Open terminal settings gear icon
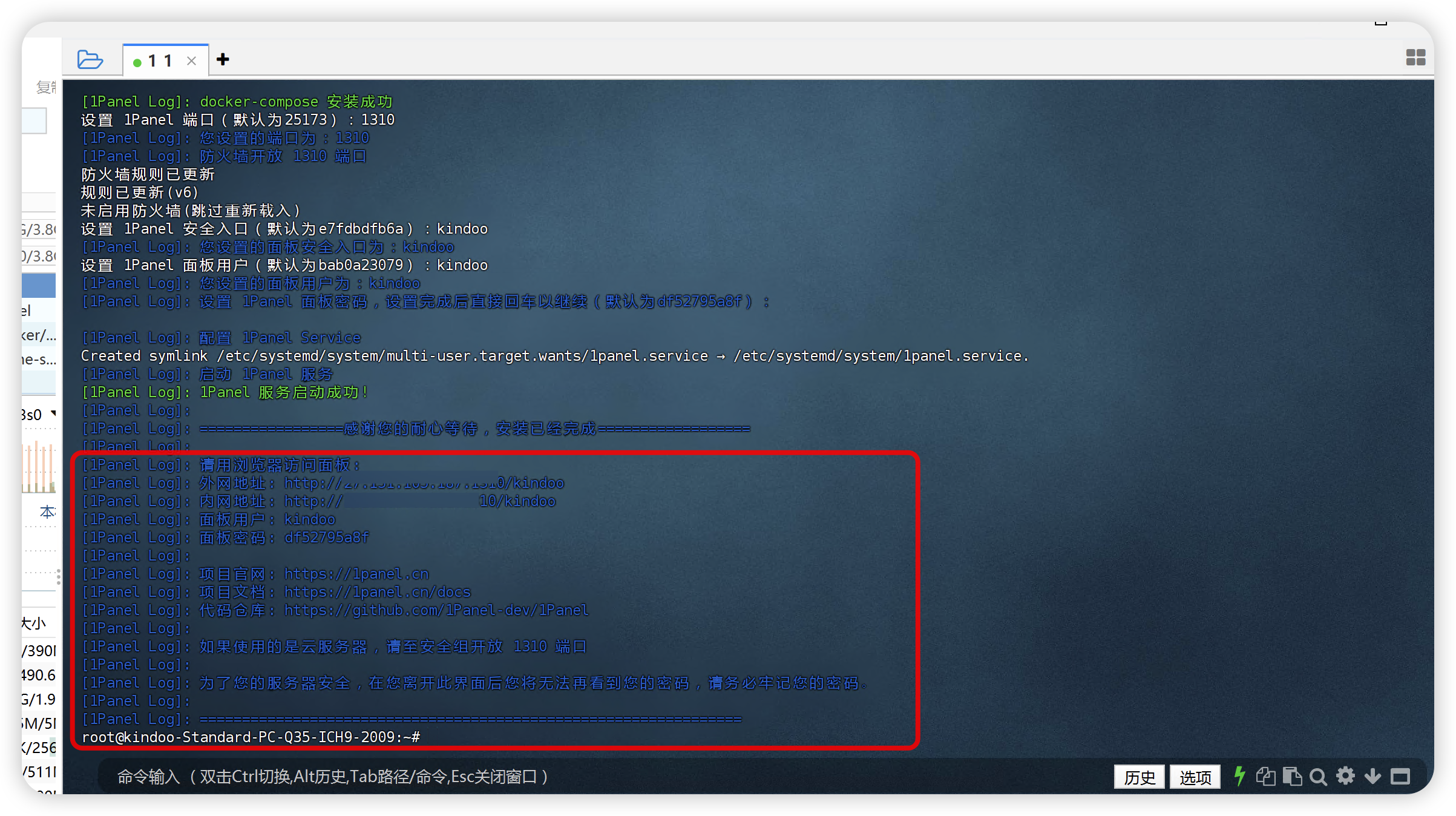The image size is (1456, 816). pyautogui.click(x=1345, y=776)
